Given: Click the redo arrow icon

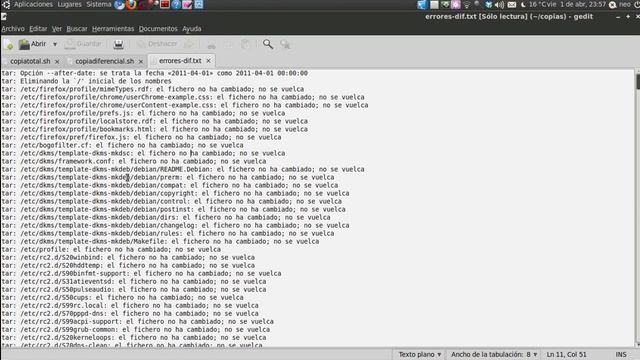Looking at the screenshot, I should coord(189,44).
